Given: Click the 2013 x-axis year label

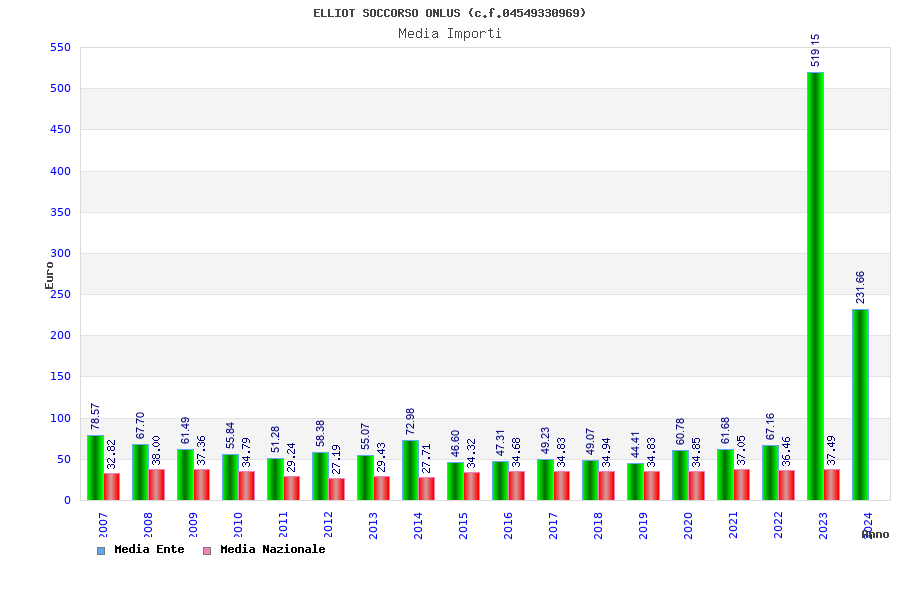Looking at the screenshot, I should pyautogui.click(x=373, y=525).
